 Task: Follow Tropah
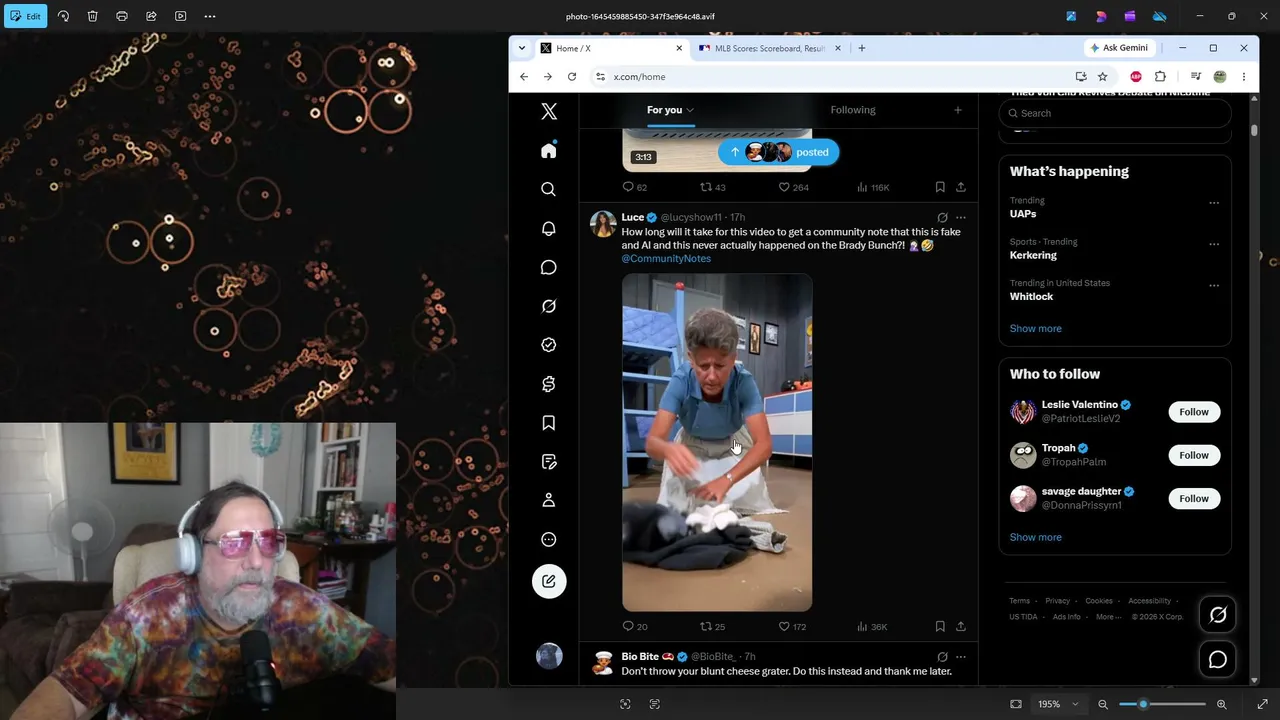[x=1194, y=455]
